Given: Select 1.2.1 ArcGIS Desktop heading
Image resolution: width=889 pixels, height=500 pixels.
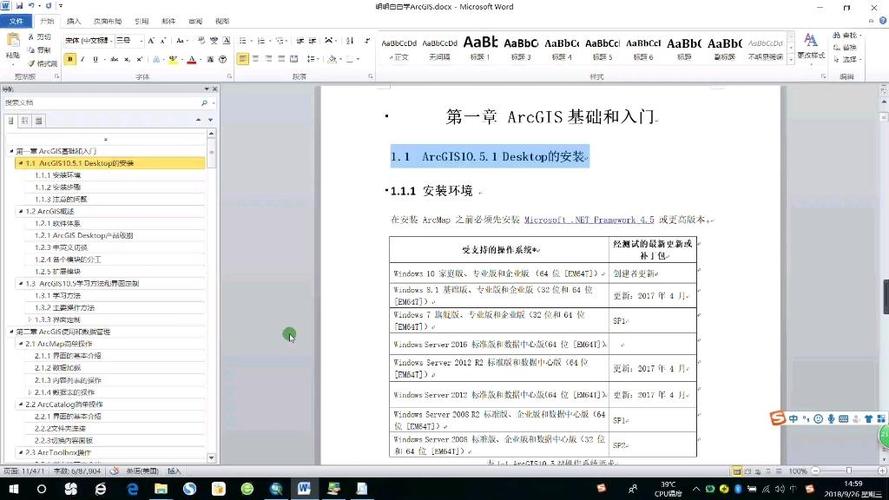Looking at the screenshot, I should tap(84, 235).
